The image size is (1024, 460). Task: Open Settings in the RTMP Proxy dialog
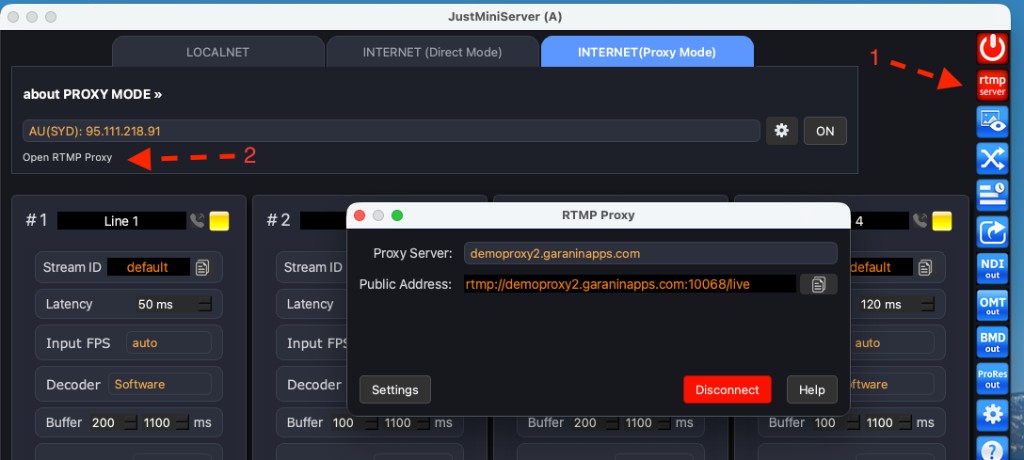(394, 389)
